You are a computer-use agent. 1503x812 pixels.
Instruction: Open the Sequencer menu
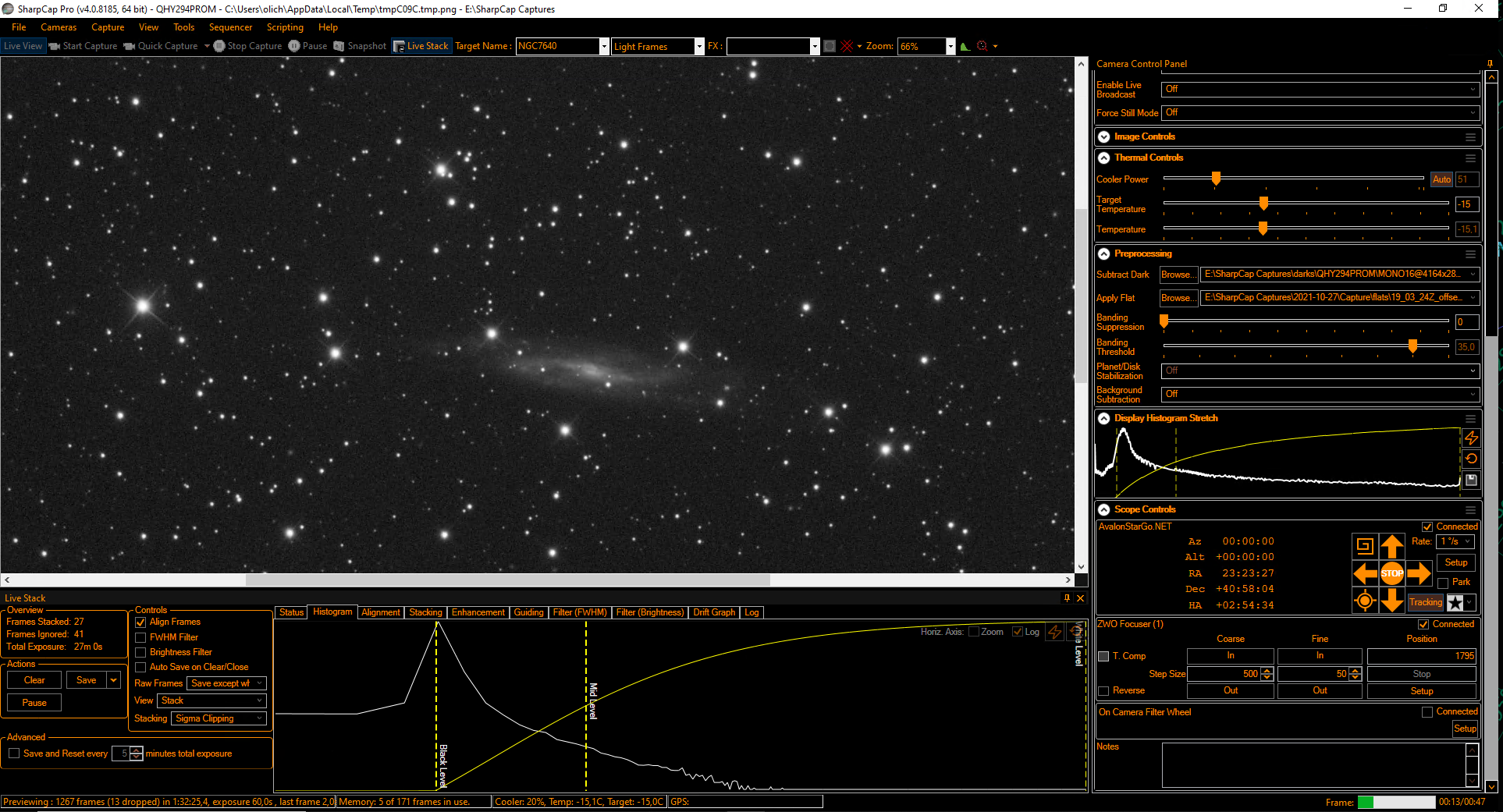(x=230, y=27)
